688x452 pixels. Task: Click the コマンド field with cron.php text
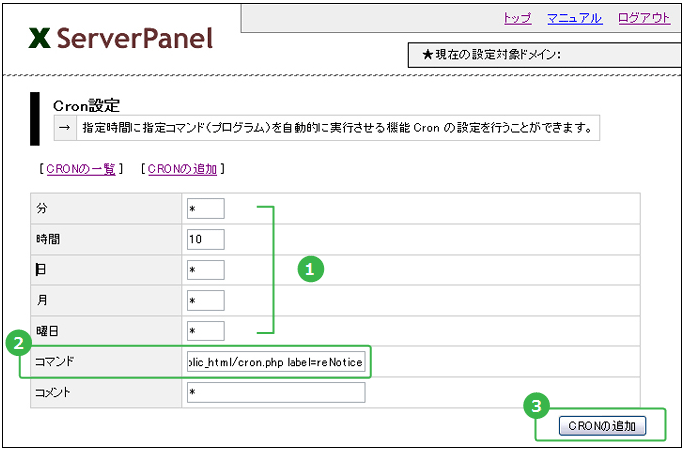[275, 361]
